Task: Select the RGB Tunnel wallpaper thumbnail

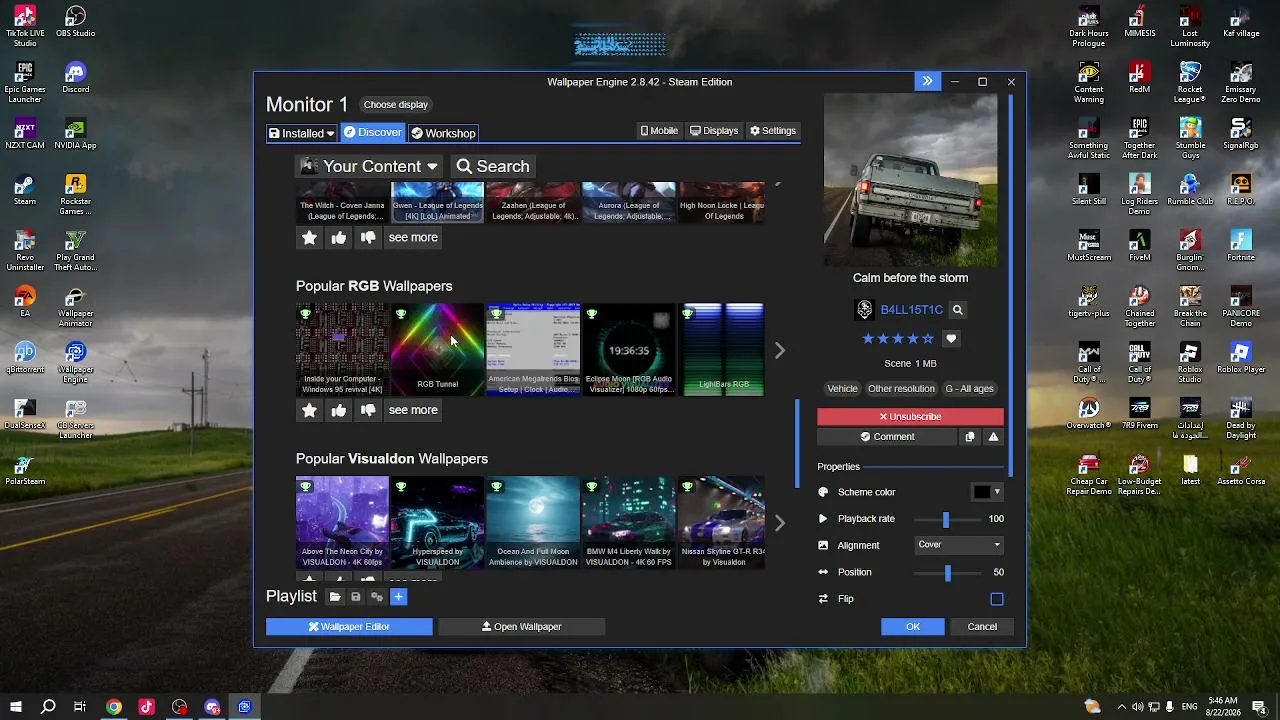Action: point(438,350)
